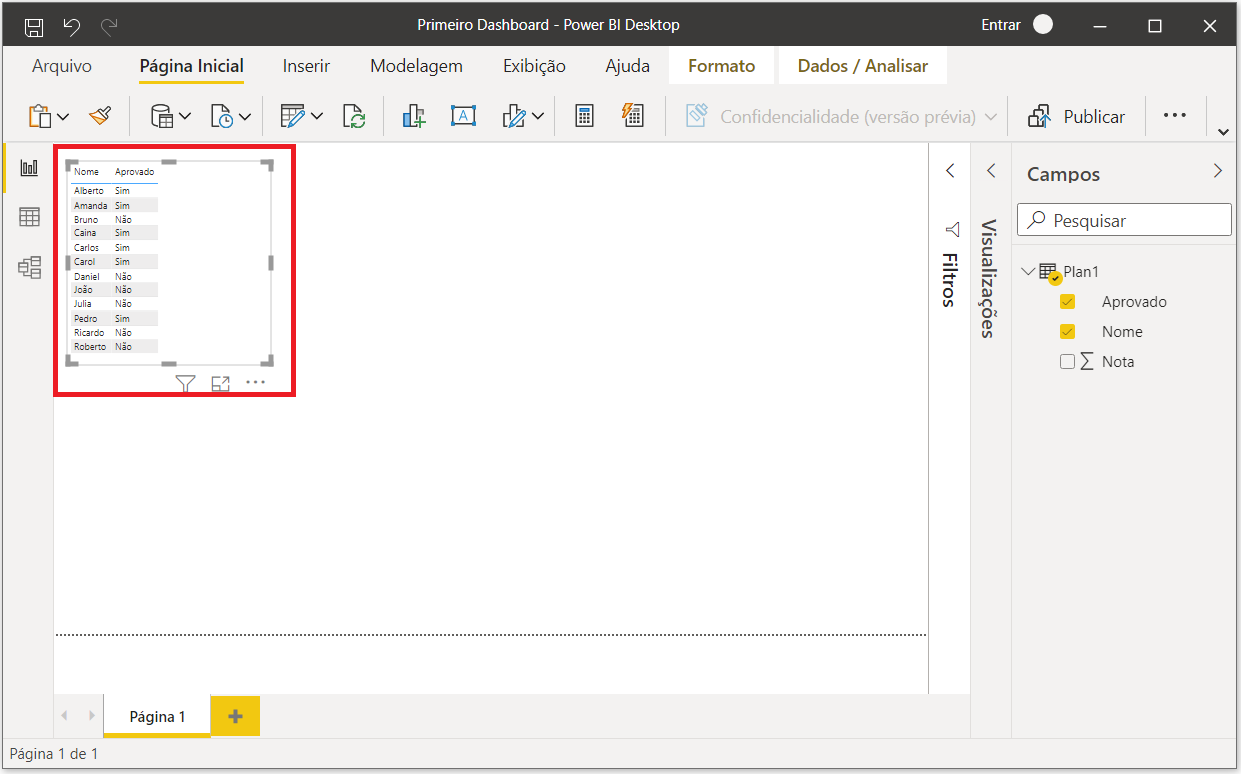The height and width of the screenshot is (774, 1241).
Task: Click the Nome column header in table
Action: click(86, 172)
